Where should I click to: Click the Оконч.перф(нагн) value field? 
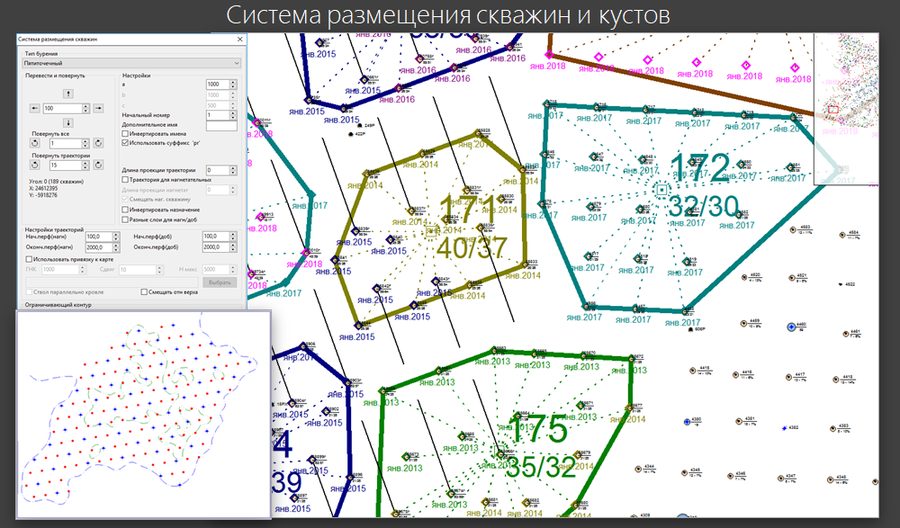point(99,247)
